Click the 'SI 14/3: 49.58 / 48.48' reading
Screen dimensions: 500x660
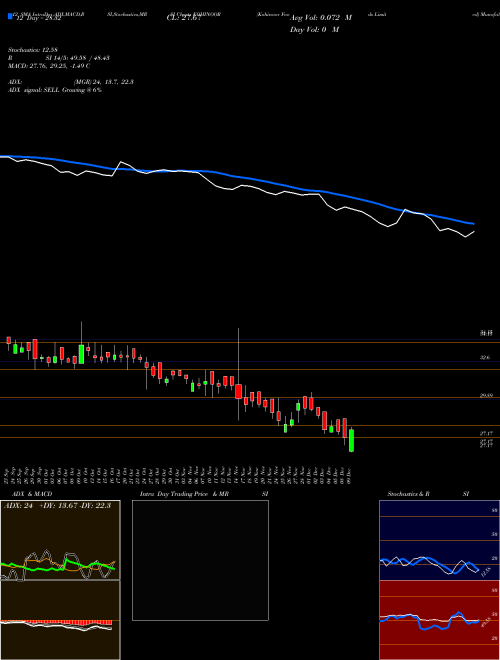78,58
